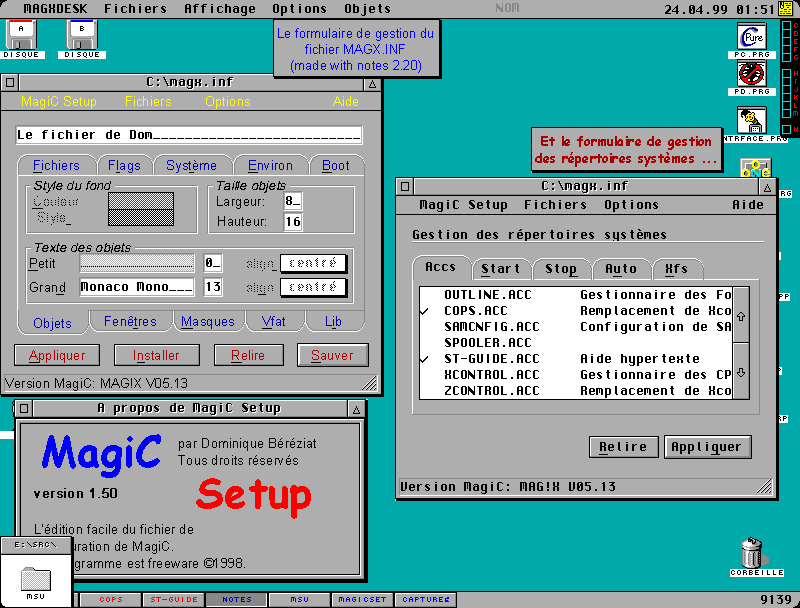This screenshot has width=800, height=608.
Task: Open MagiC Setup menu in left window
Action: pos(59,102)
